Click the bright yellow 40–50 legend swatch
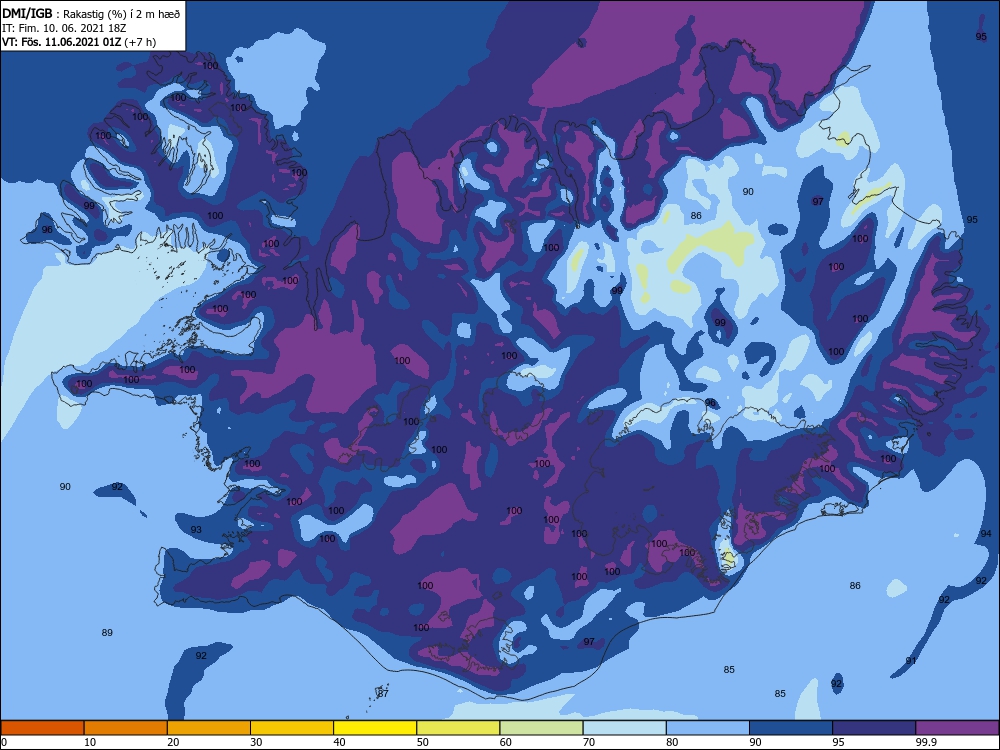 point(375,728)
